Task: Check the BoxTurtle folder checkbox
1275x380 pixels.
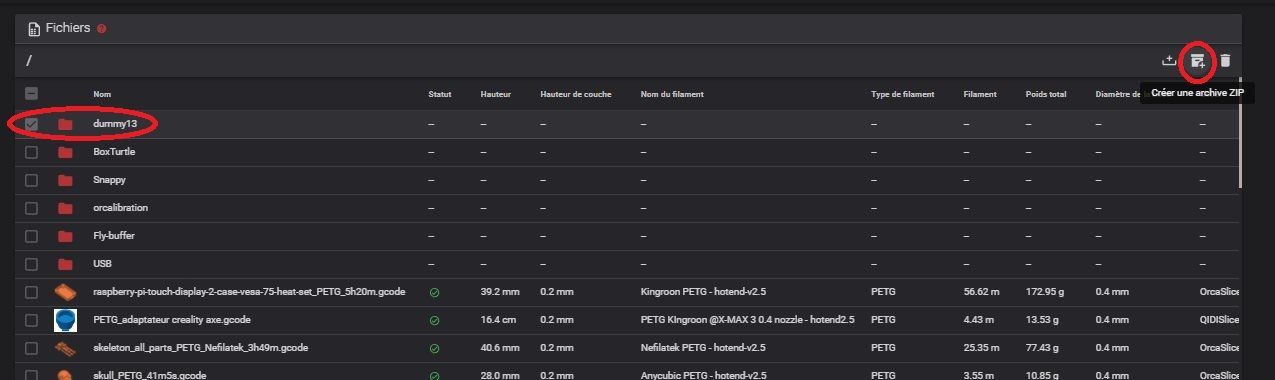Action: (31, 152)
